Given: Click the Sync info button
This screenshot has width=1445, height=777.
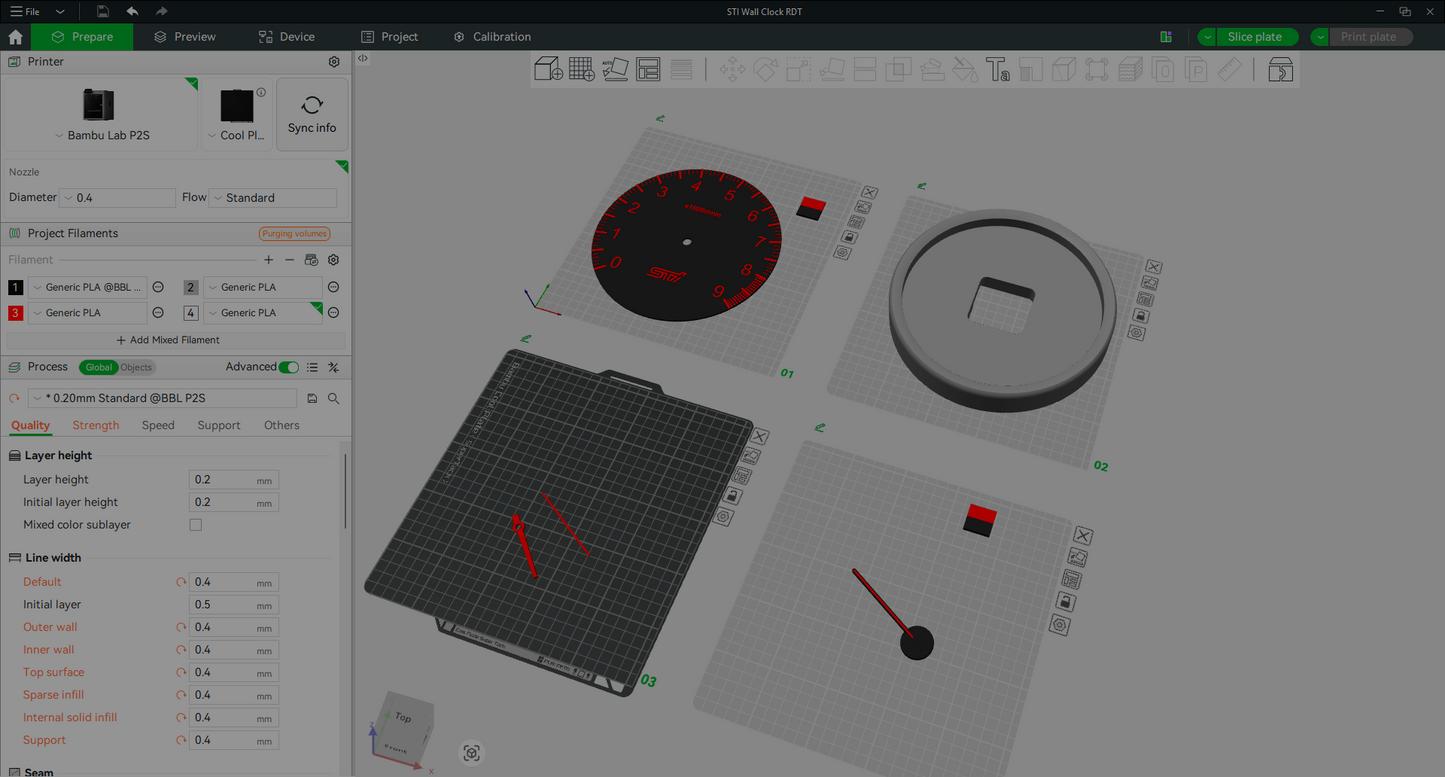Looking at the screenshot, I should [x=312, y=114].
